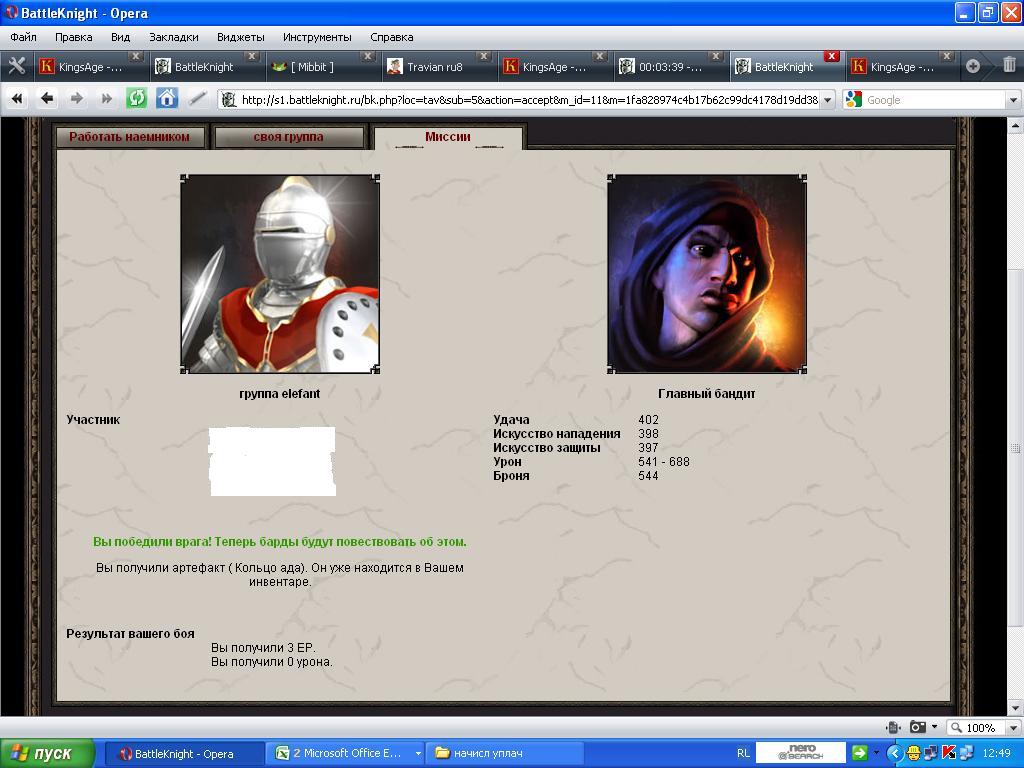Click the page scrollbar down arrow
Viewport: 1024px width, 768px height.
coord(1015,707)
